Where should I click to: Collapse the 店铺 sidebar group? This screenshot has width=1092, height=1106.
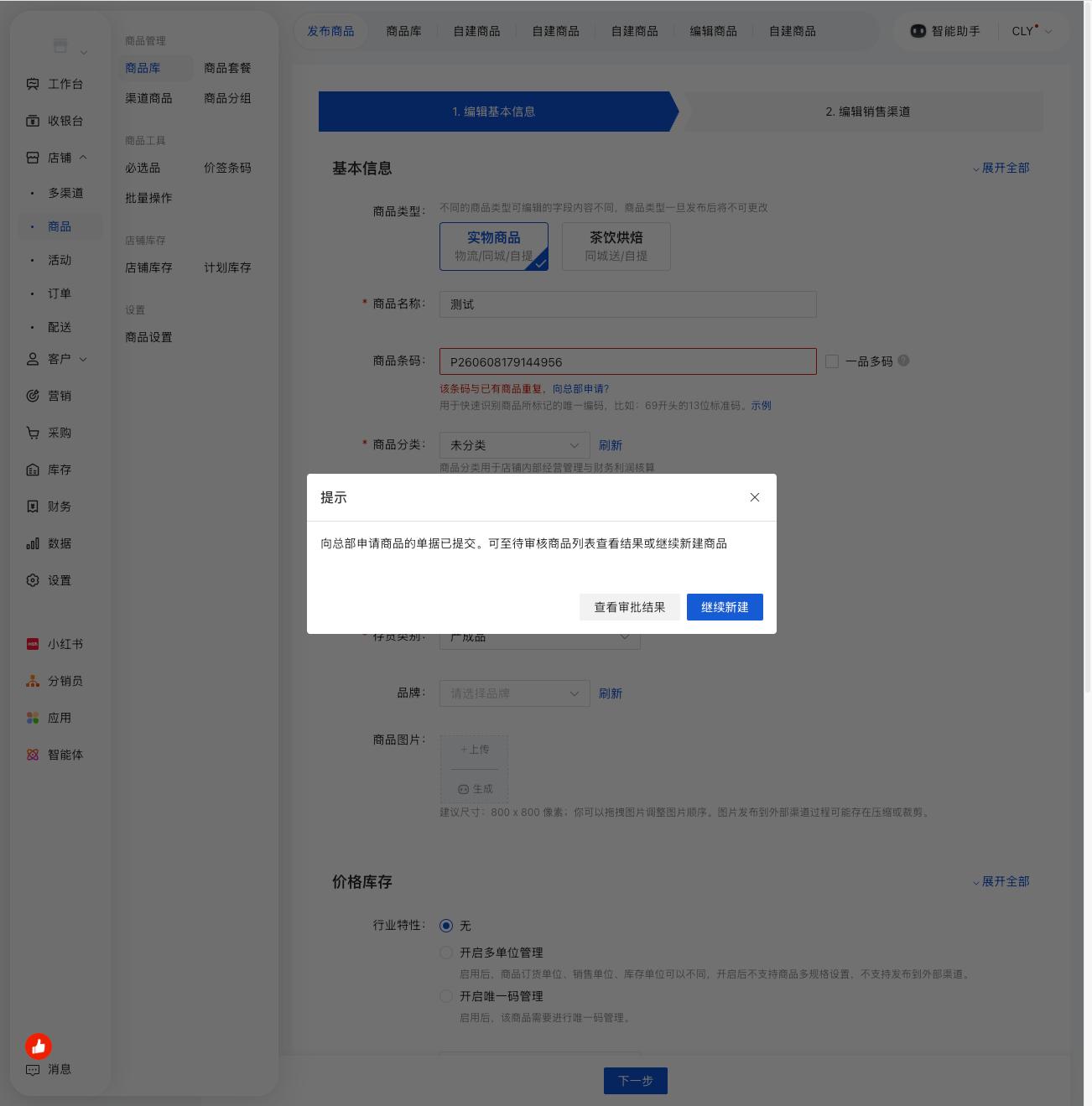(83, 158)
